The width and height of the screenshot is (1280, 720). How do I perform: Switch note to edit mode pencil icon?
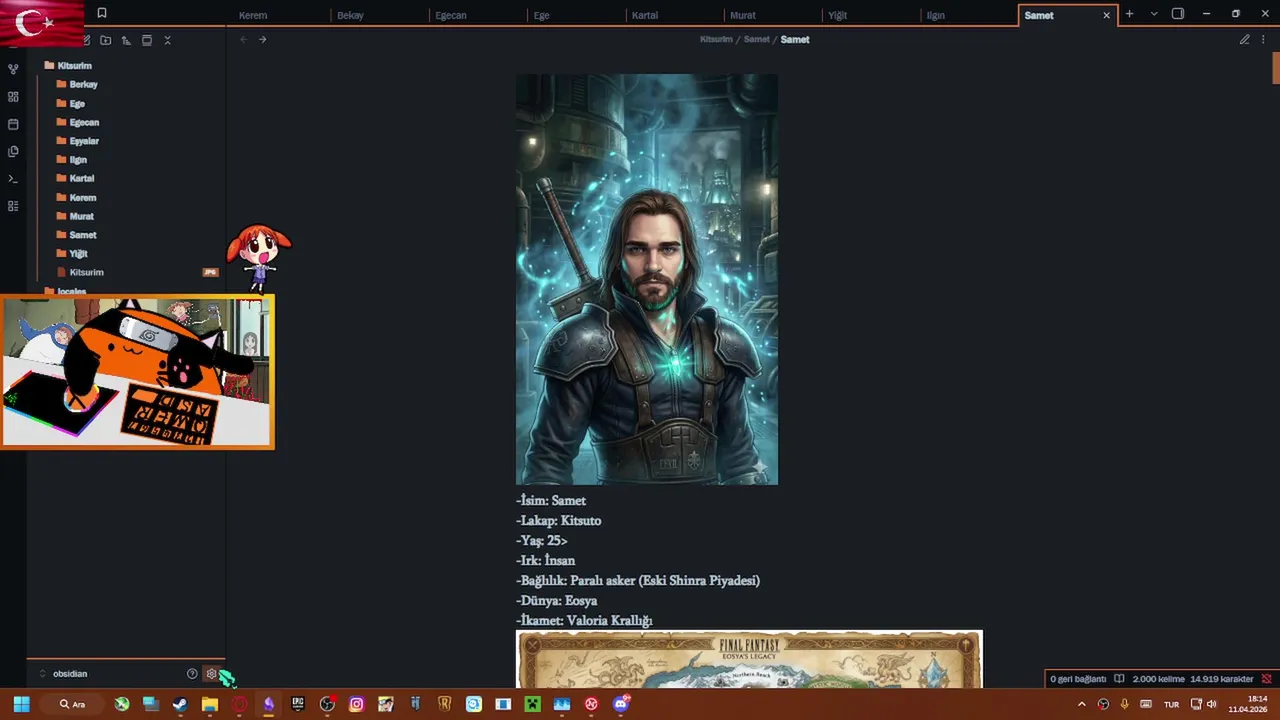click(1245, 39)
